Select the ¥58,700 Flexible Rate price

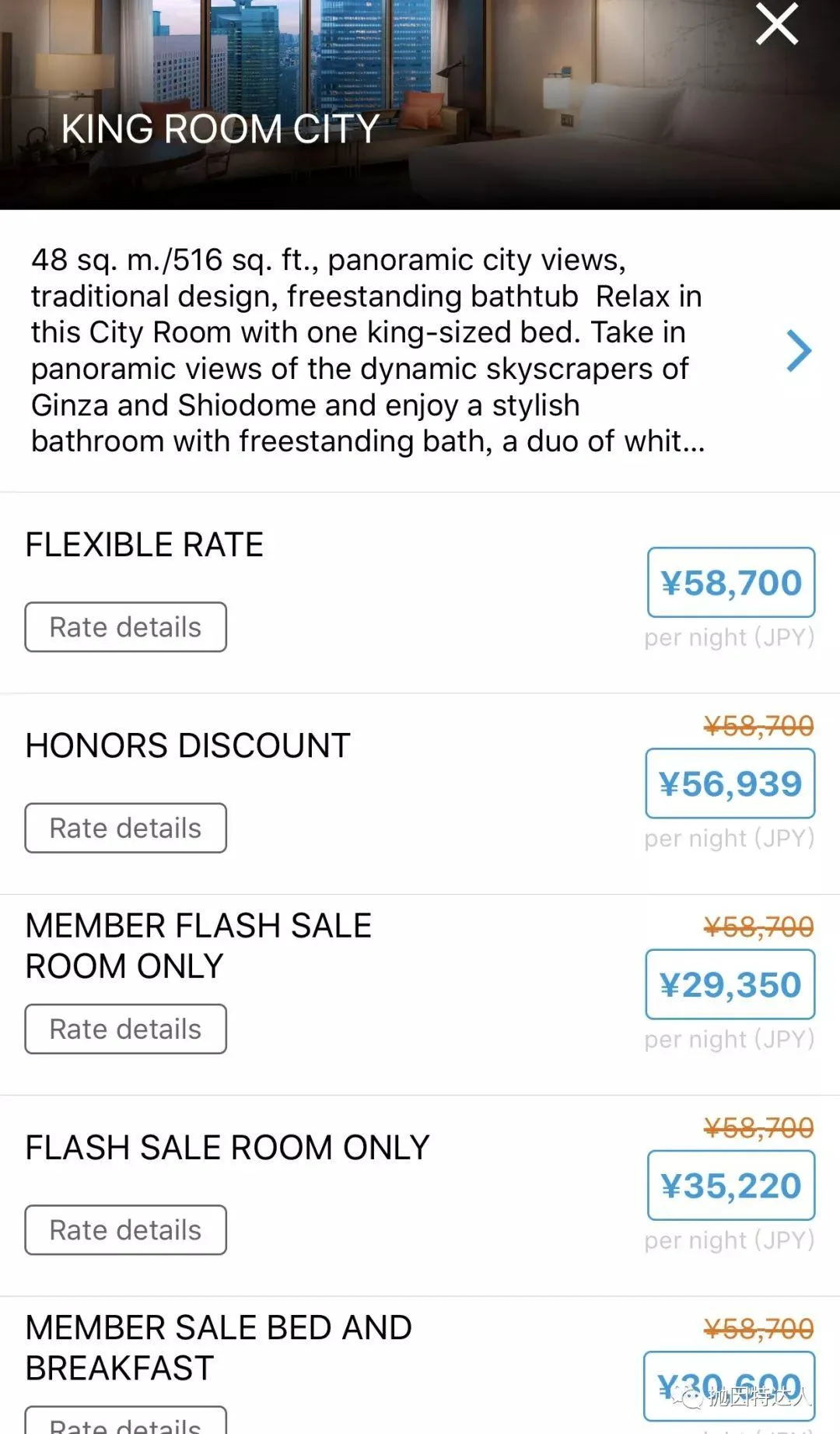(730, 583)
